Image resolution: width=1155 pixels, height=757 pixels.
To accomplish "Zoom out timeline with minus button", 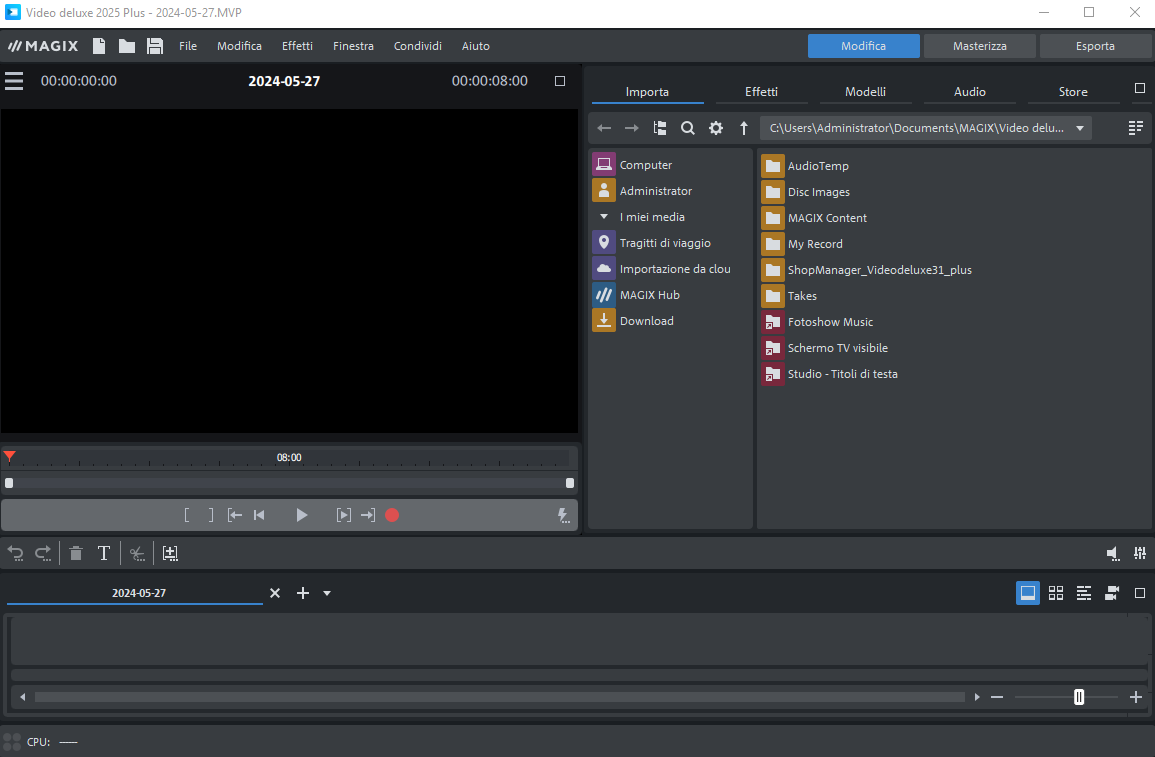I will 997,697.
